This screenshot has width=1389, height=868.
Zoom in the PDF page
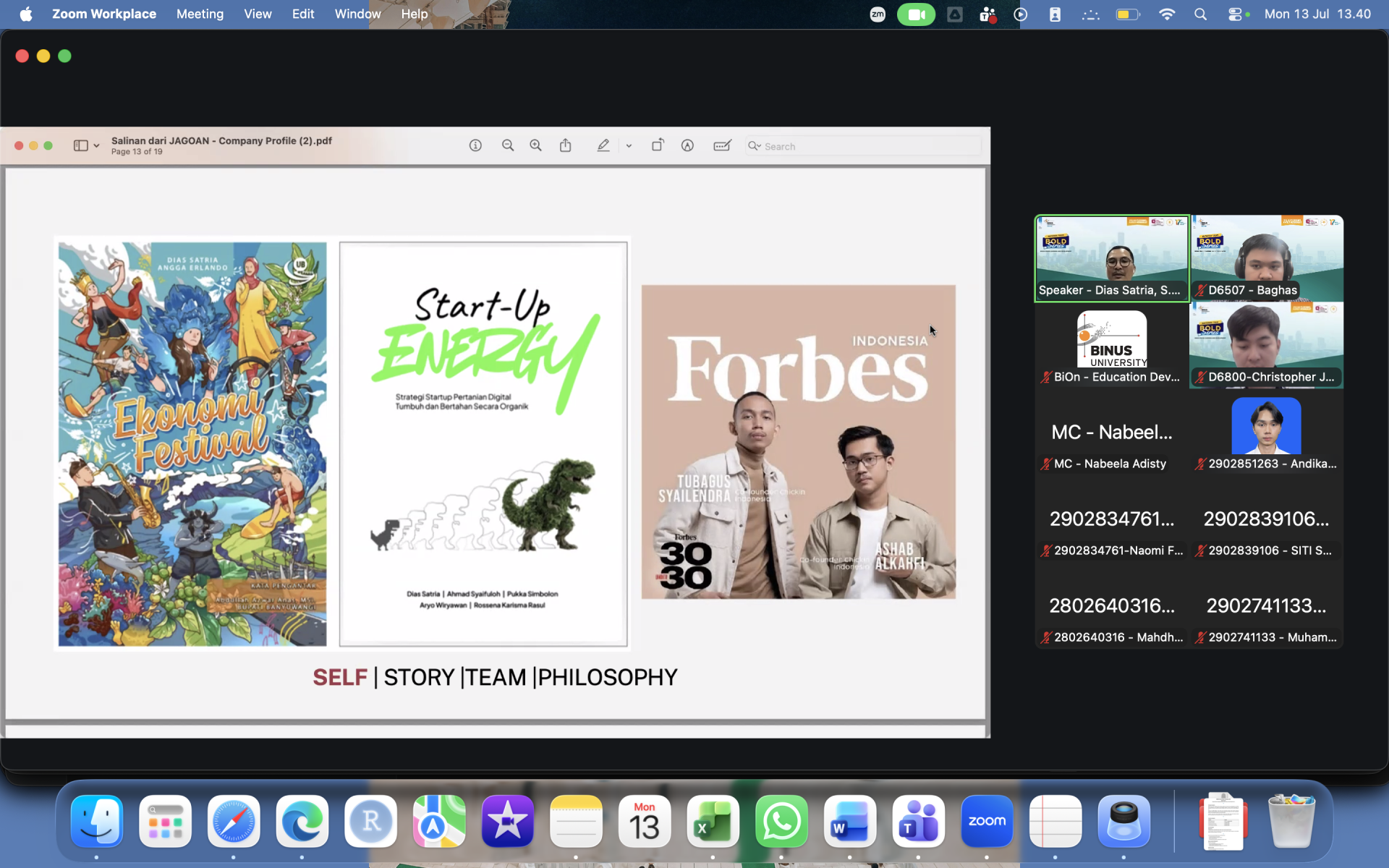(535, 145)
